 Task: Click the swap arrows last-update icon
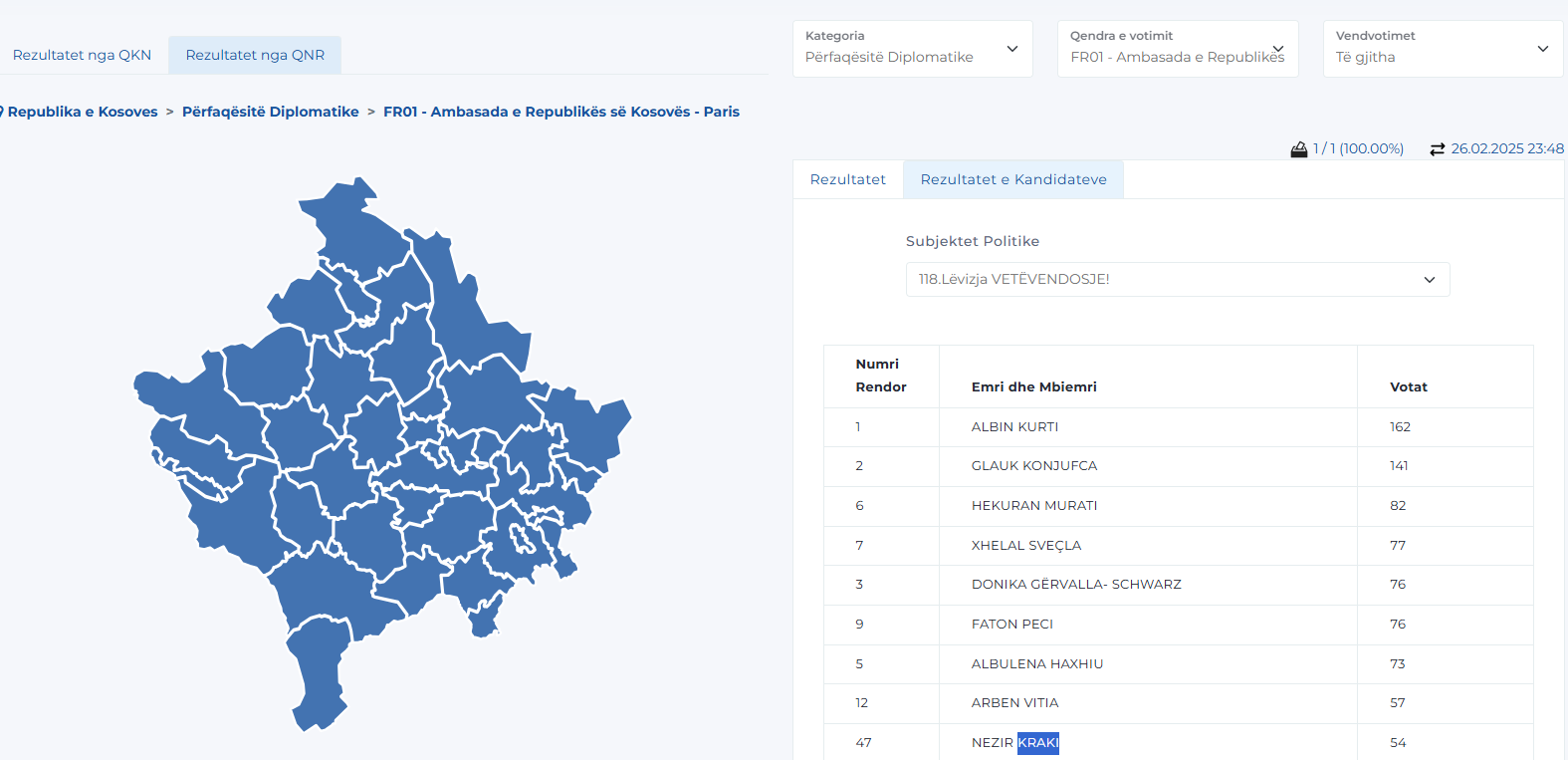pyautogui.click(x=1438, y=149)
